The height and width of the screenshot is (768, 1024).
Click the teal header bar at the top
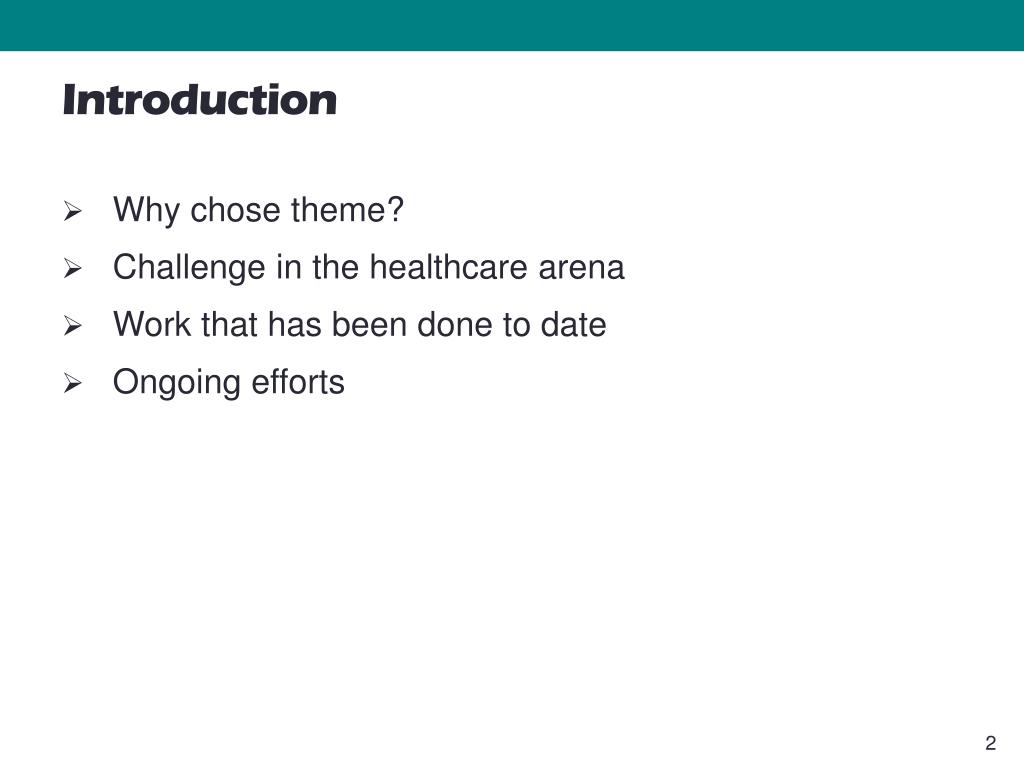click(x=512, y=25)
